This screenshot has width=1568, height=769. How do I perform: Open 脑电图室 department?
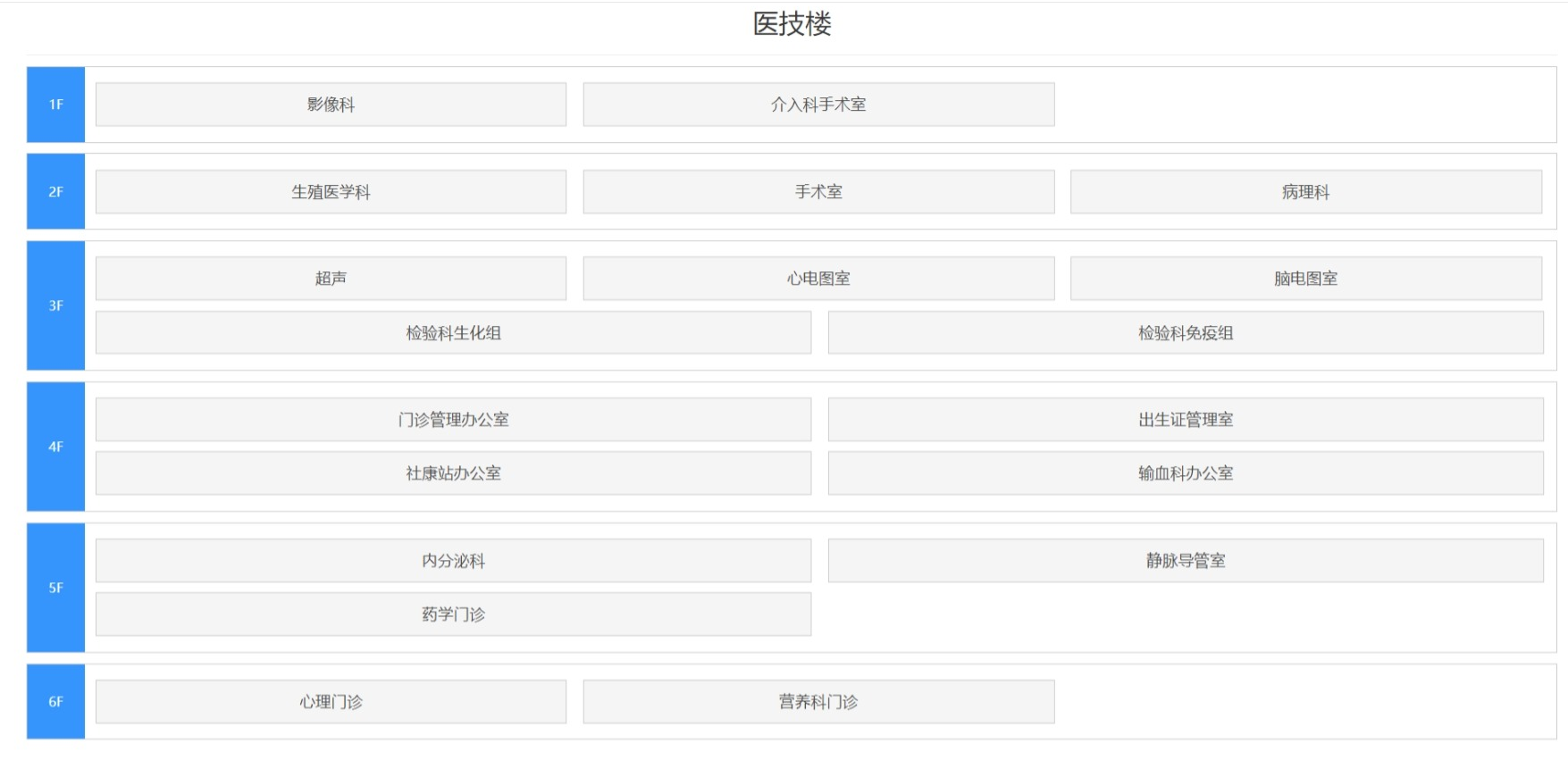point(1305,279)
